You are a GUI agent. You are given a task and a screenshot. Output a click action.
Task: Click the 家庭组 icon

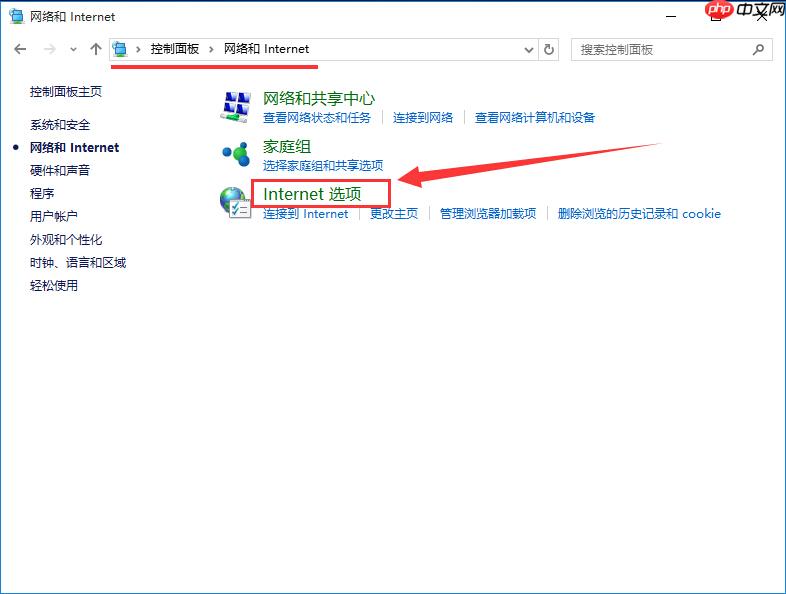pos(236,153)
